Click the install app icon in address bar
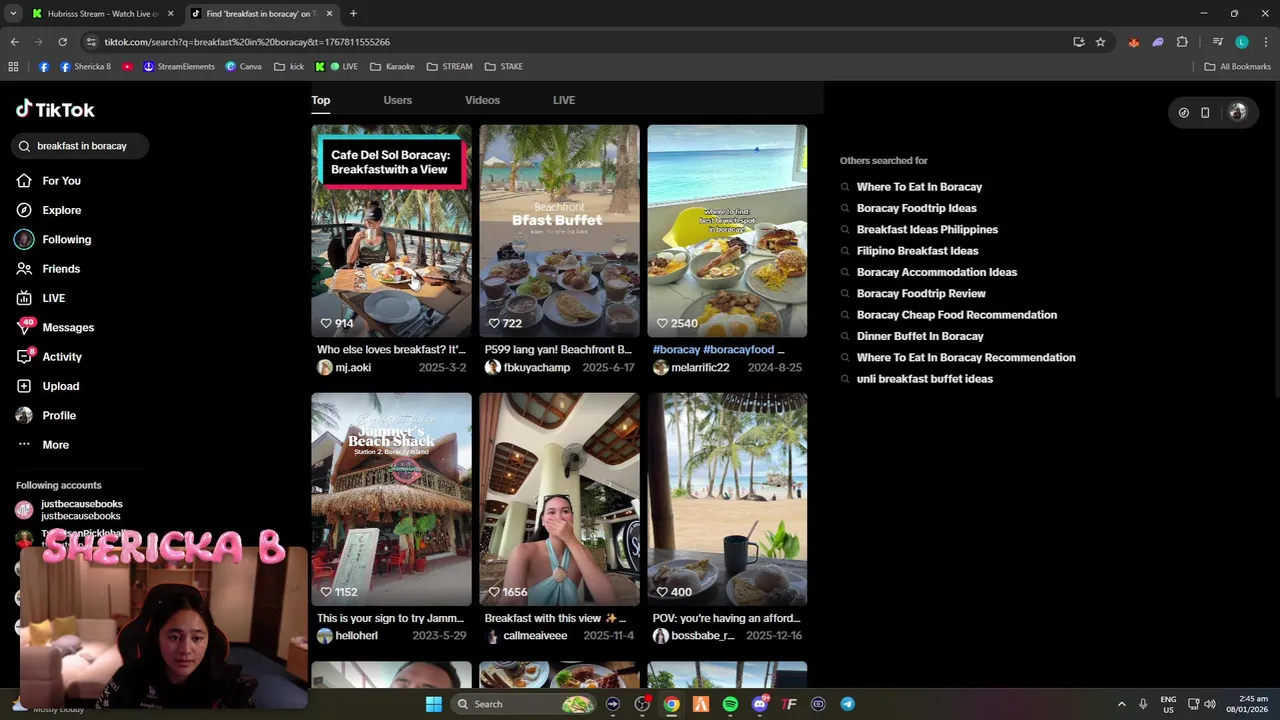 pyautogui.click(x=1078, y=42)
